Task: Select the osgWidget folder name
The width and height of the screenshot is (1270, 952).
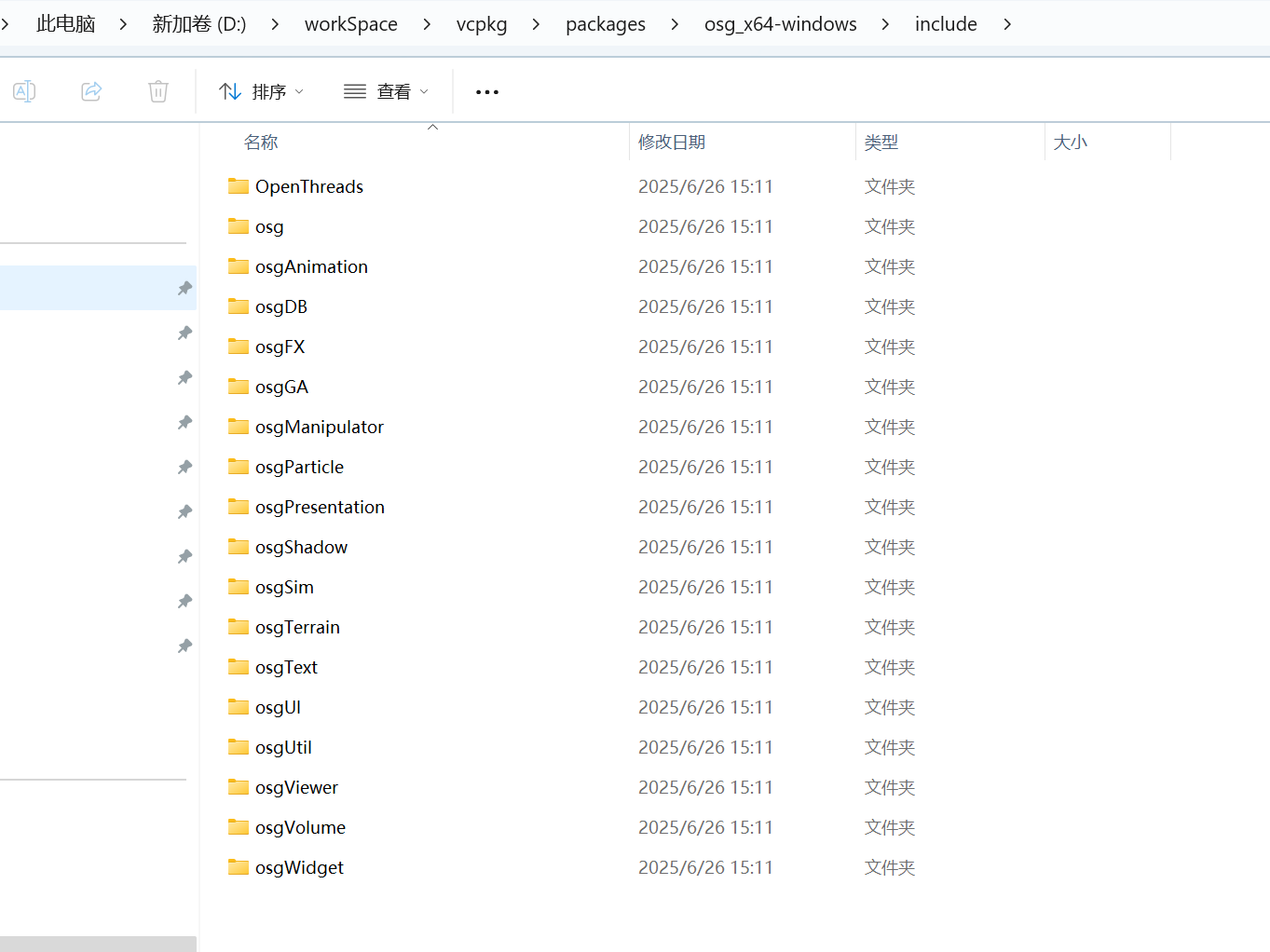Action: 299,867
